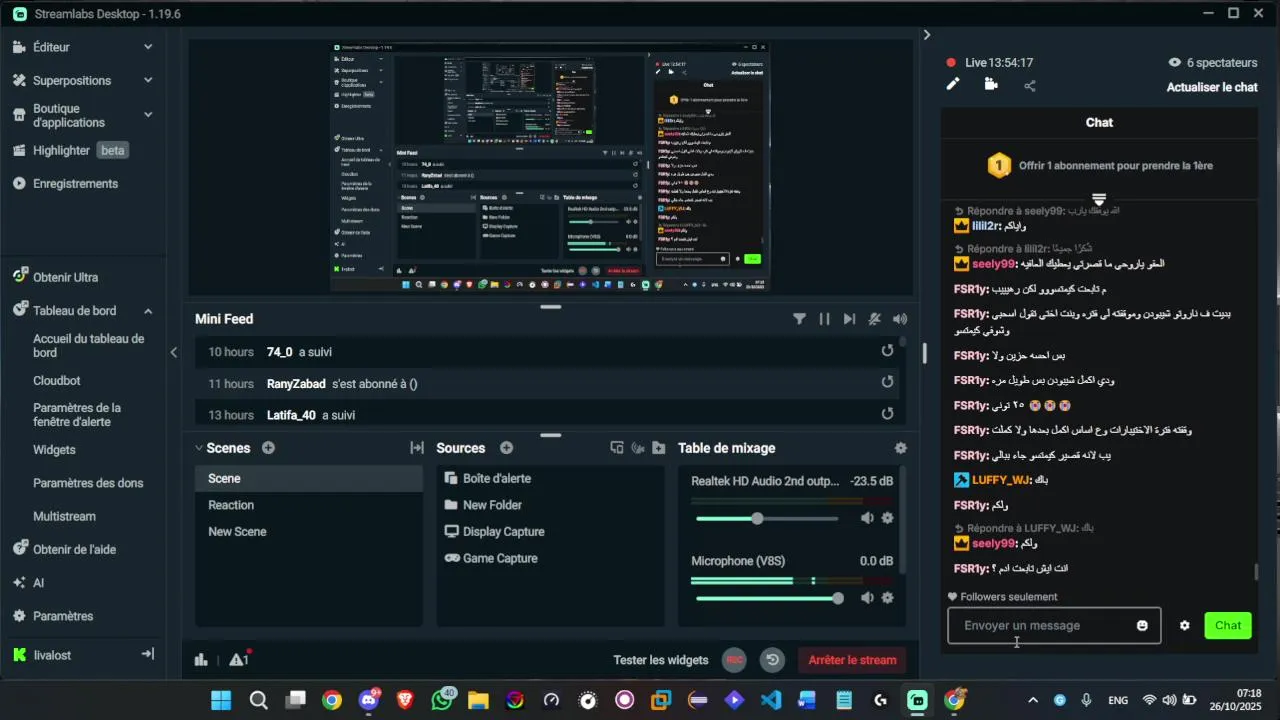
Task: Add a new scene with plus icon
Action: (268, 448)
